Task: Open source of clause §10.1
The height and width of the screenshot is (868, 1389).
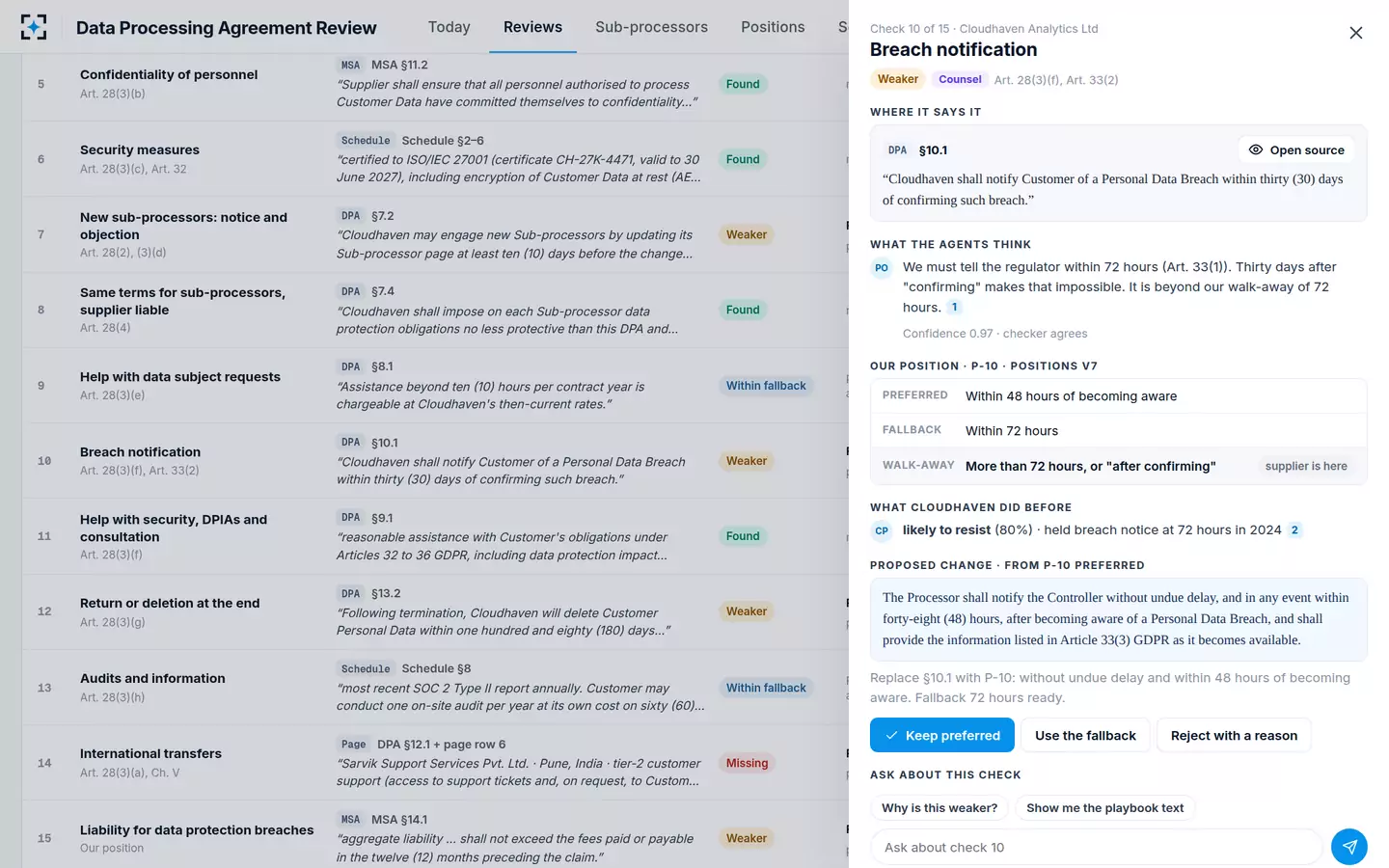Action: (1295, 149)
